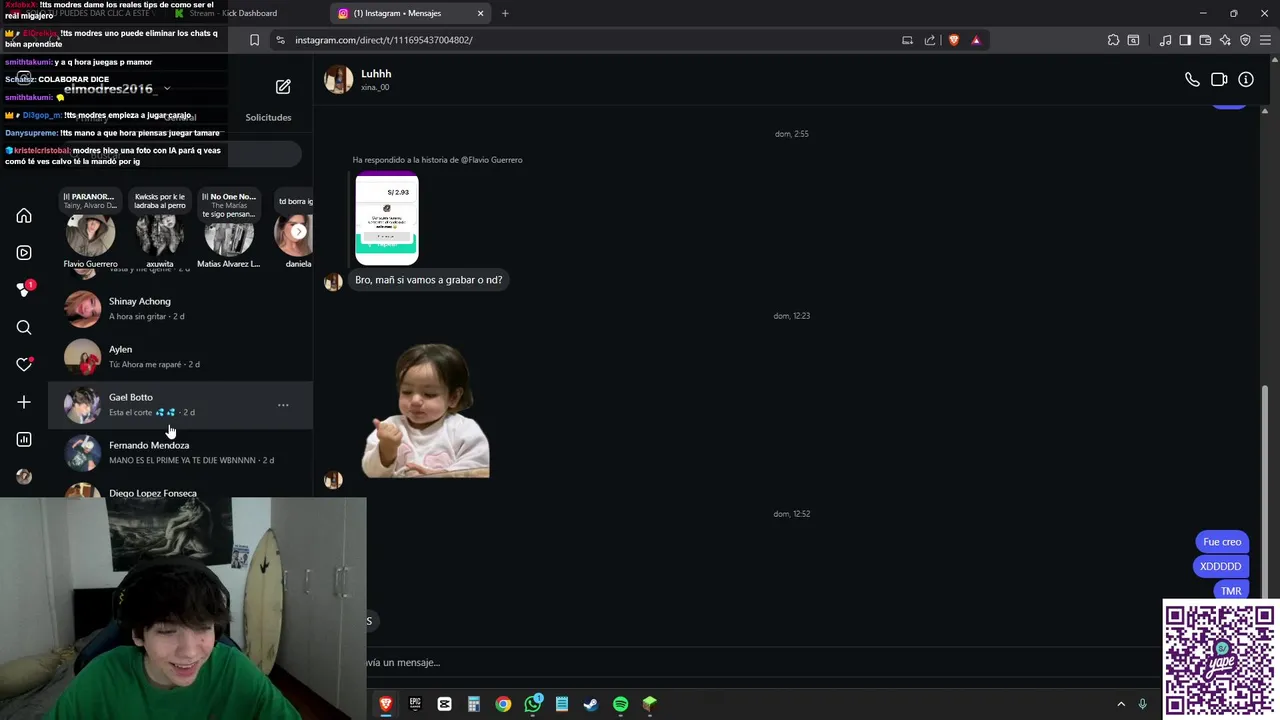Open the Solicitudes requests tab
1280x720 pixels.
coord(268,117)
